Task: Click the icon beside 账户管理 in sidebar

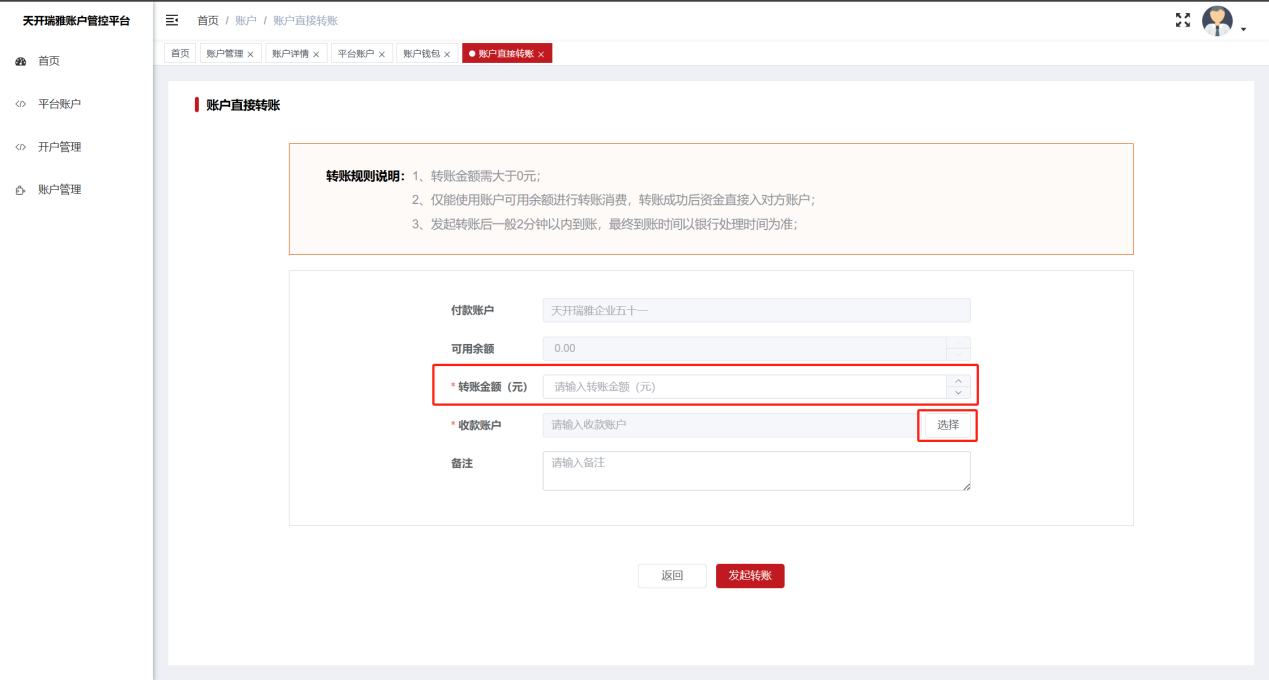Action: click(20, 190)
